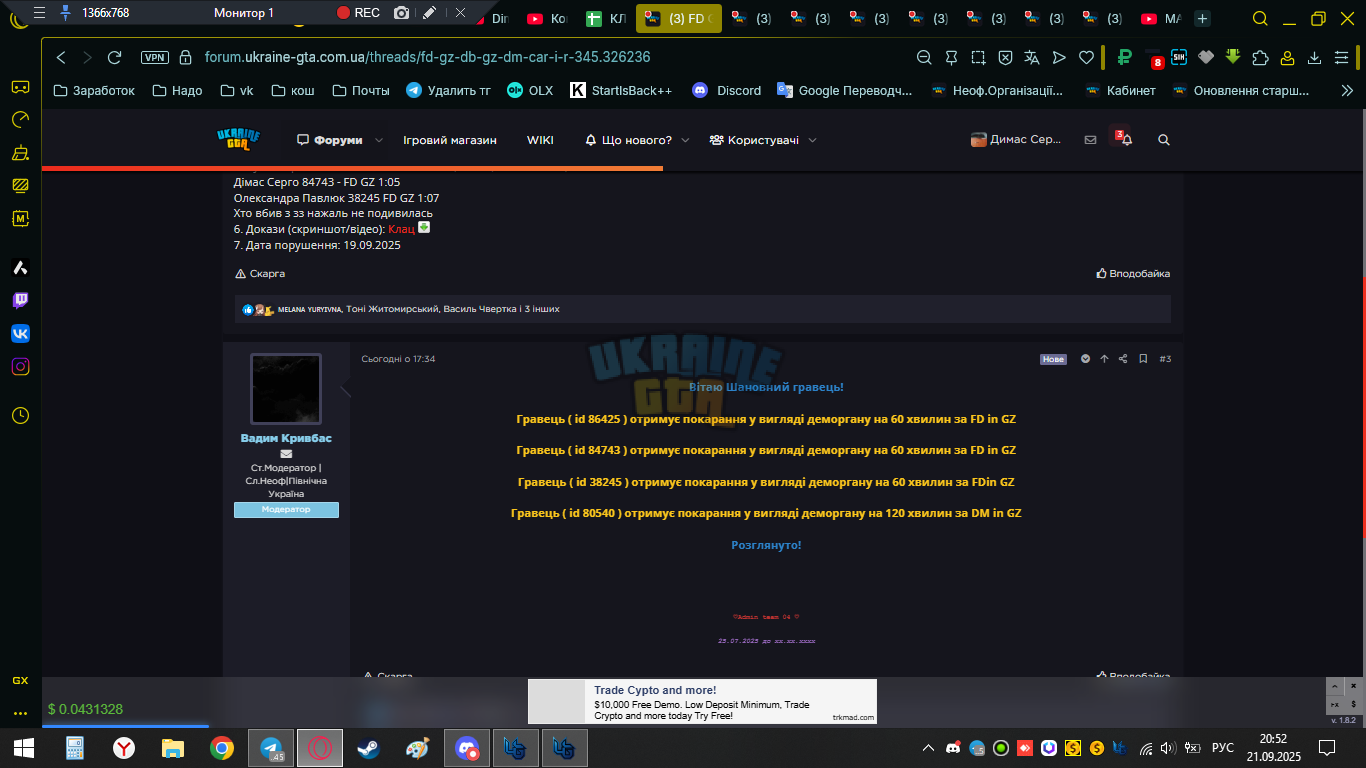Open the '#3' post permalink
Screen dimensions: 1366x768
point(1165,359)
